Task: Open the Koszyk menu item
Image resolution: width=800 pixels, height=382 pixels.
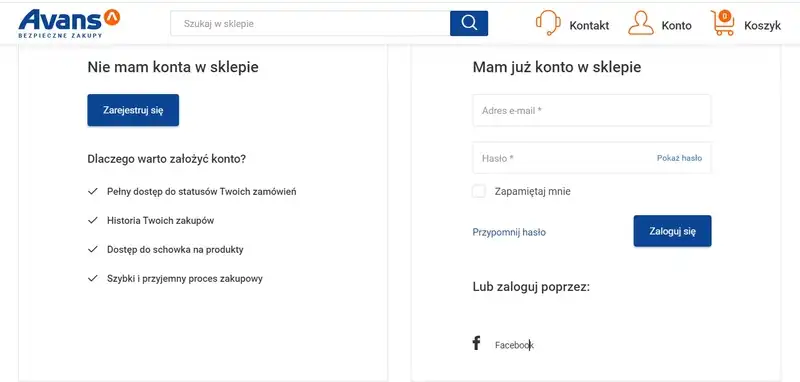Action: (x=762, y=26)
